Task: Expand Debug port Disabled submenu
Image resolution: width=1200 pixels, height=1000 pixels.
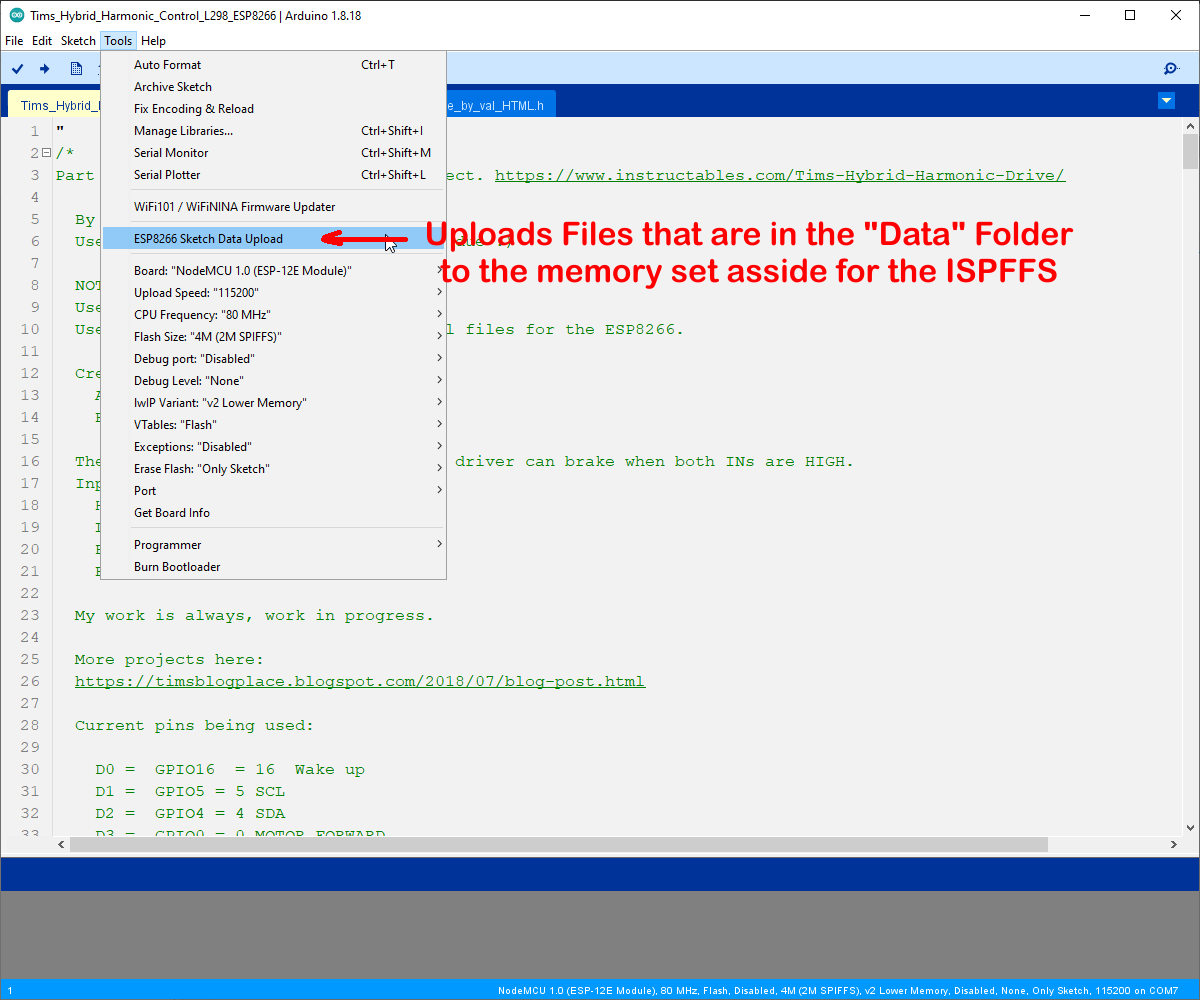Action: (x=274, y=359)
